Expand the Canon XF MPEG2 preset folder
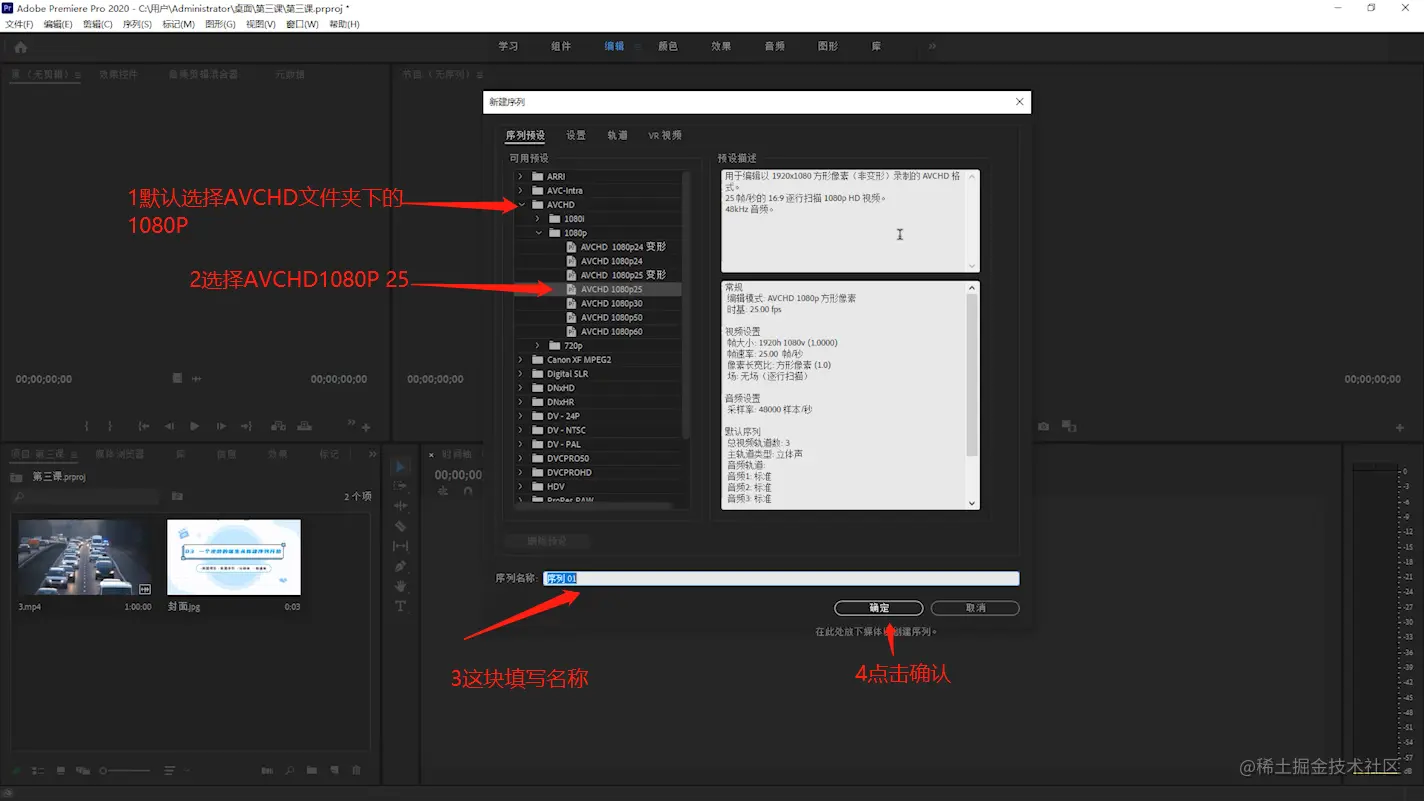The height and width of the screenshot is (801, 1424). coord(520,359)
